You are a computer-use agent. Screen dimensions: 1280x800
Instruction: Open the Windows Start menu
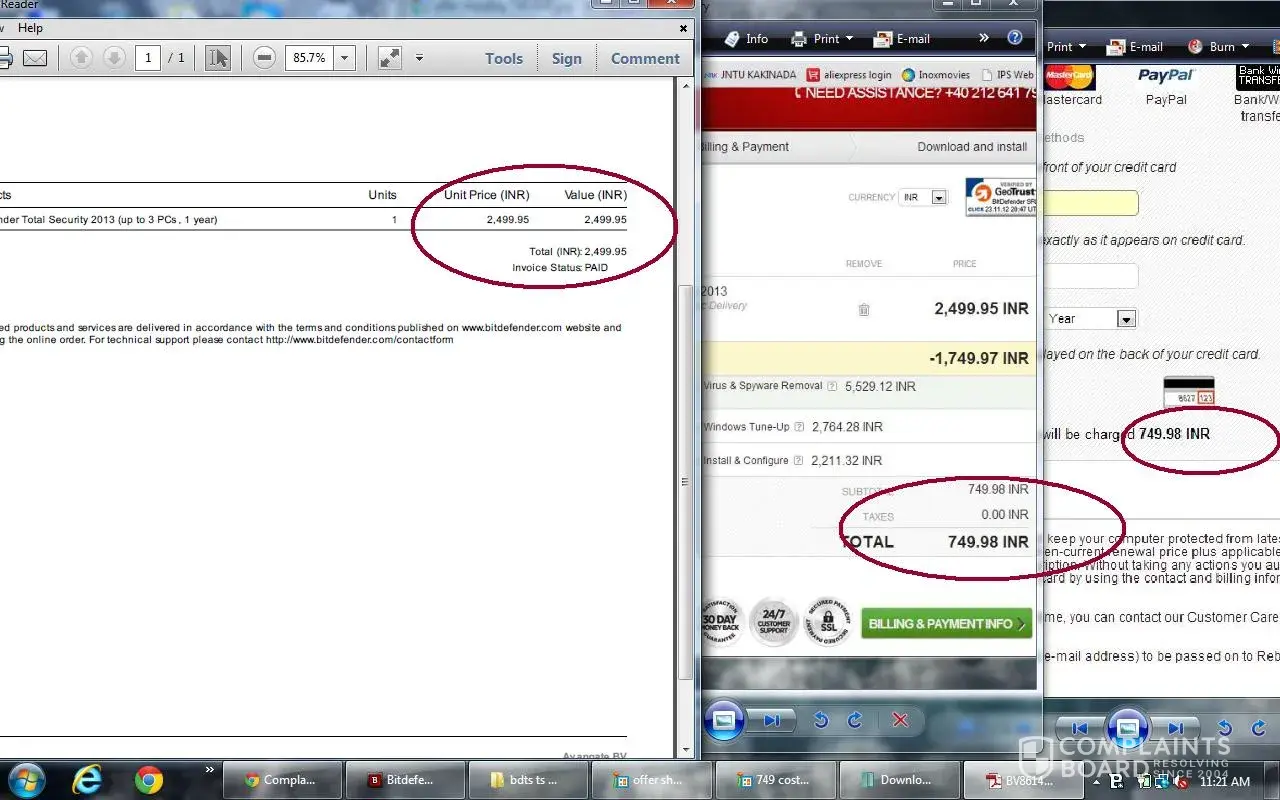[27, 779]
